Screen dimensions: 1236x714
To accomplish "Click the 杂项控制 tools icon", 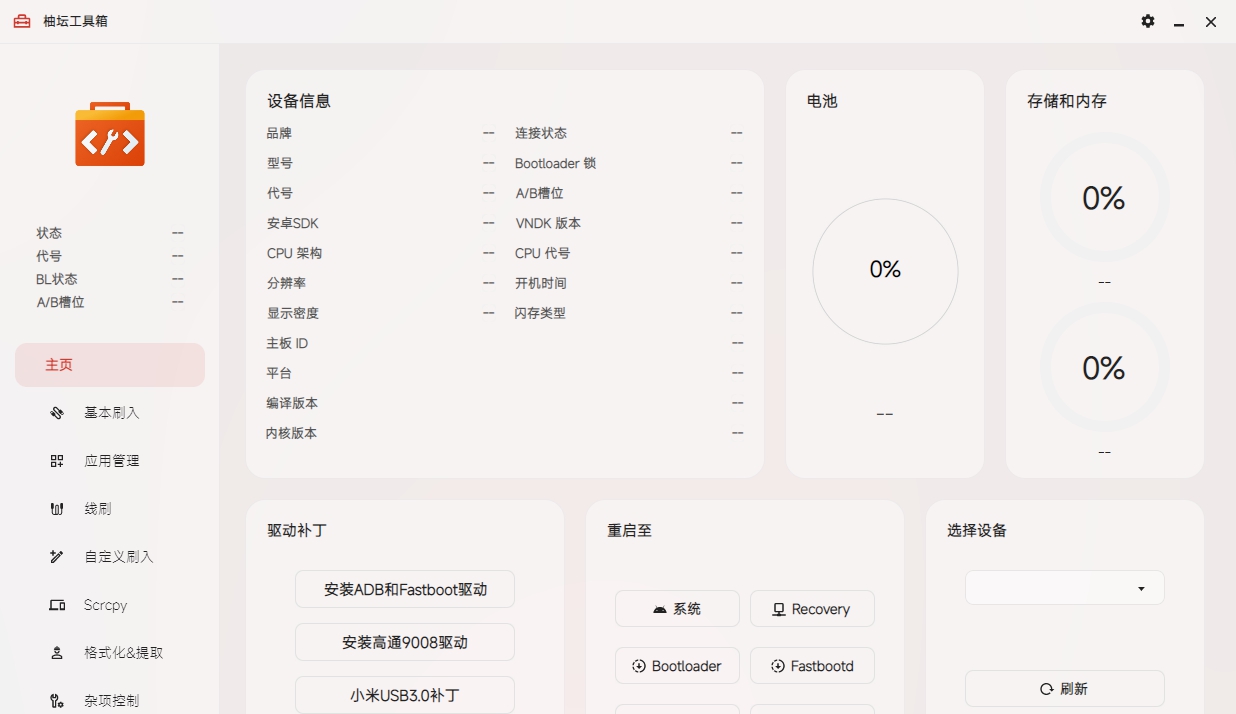I will (57, 701).
